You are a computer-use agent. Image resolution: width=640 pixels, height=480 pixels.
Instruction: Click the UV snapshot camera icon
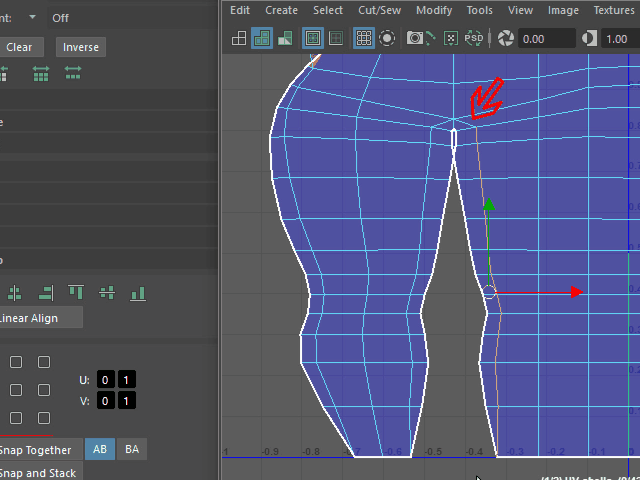coord(415,39)
